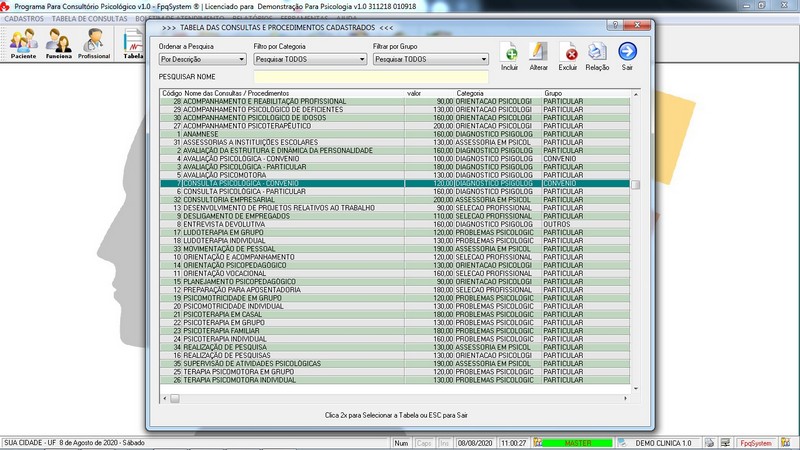Image resolution: width=800 pixels, height=450 pixels.
Task: Select PSICOMOTRICIDADE EM GRUPO row
Action: [x=395, y=298]
